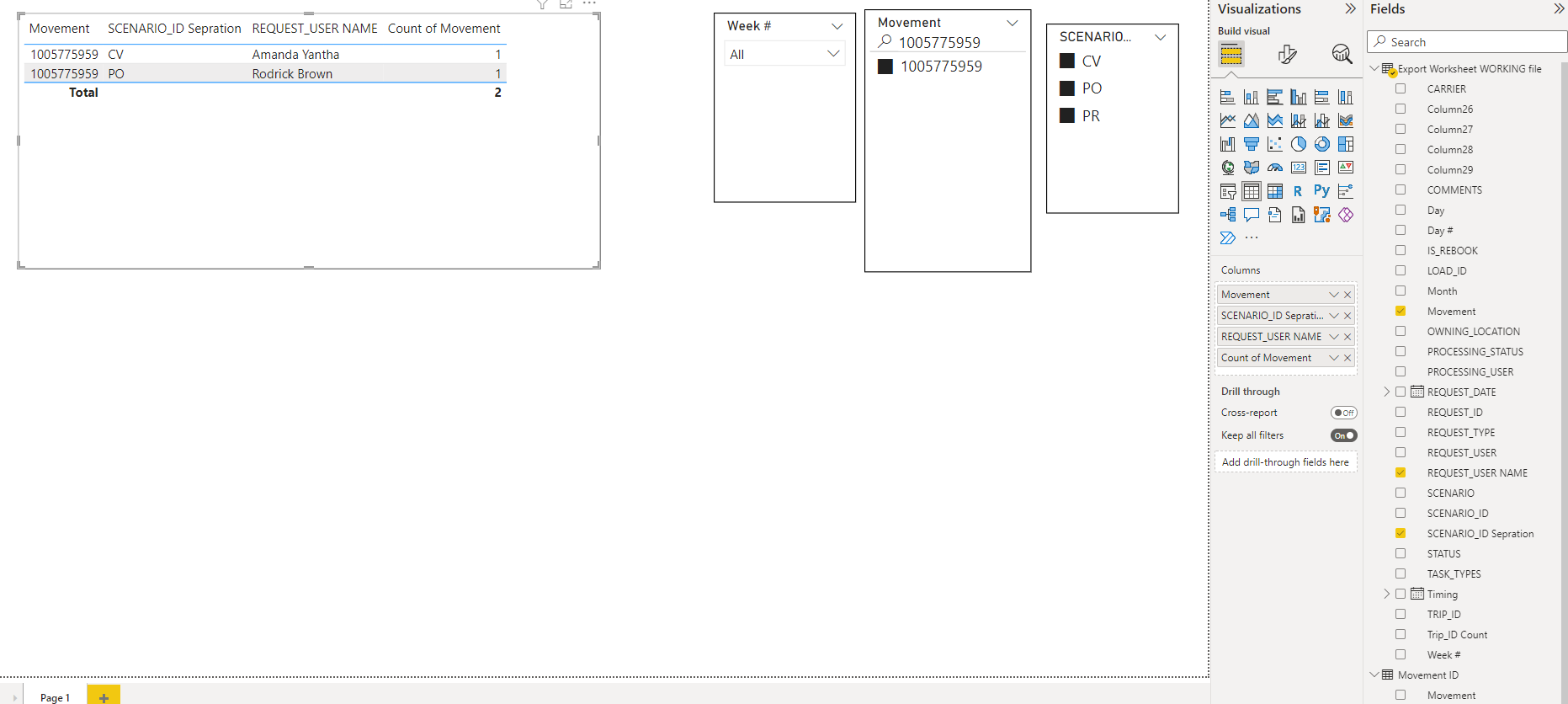The image size is (1568, 704).
Task: Select the Area chart visual
Action: 1252,120
